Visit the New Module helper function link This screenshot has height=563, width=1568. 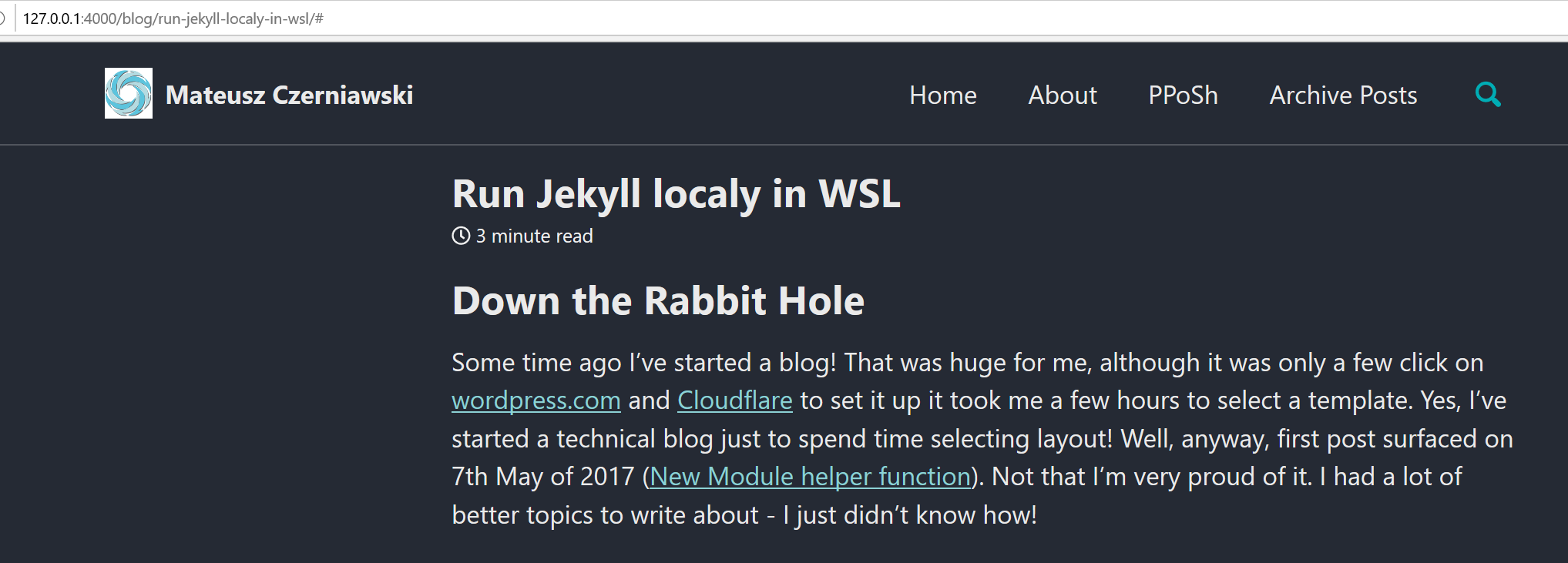click(x=811, y=477)
